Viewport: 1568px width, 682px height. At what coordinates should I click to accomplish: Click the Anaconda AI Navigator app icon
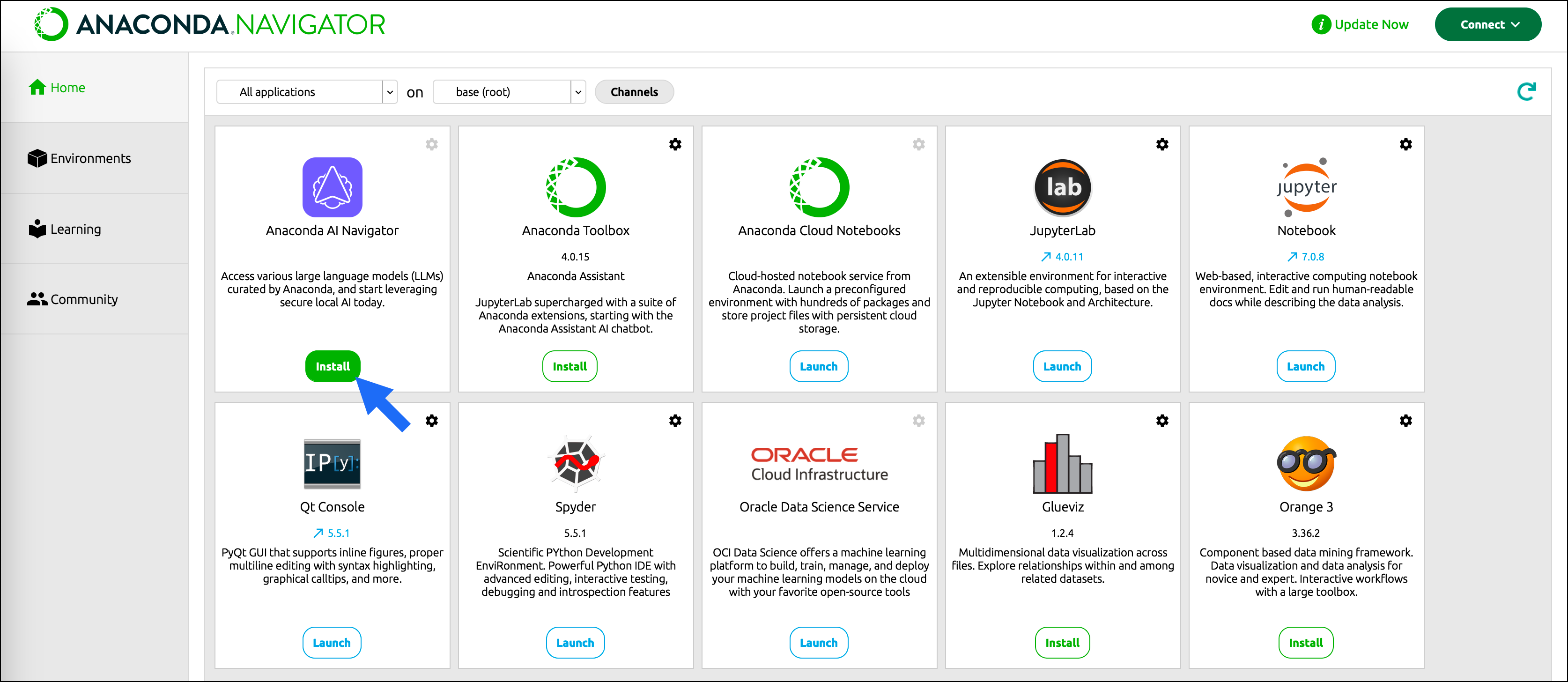click(x=333, y=187)
